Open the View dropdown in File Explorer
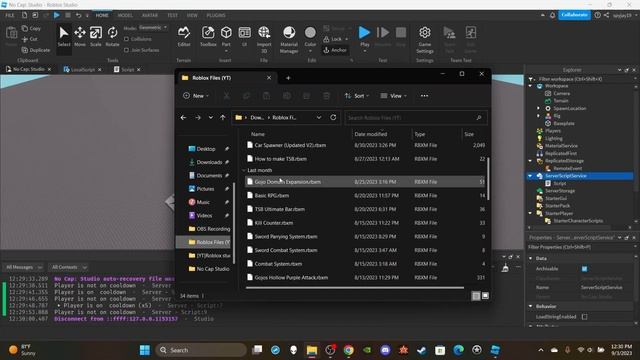Image resolution: width=640 pixels, height=360 pixels. pyautogui.click(x=393, y=96)
